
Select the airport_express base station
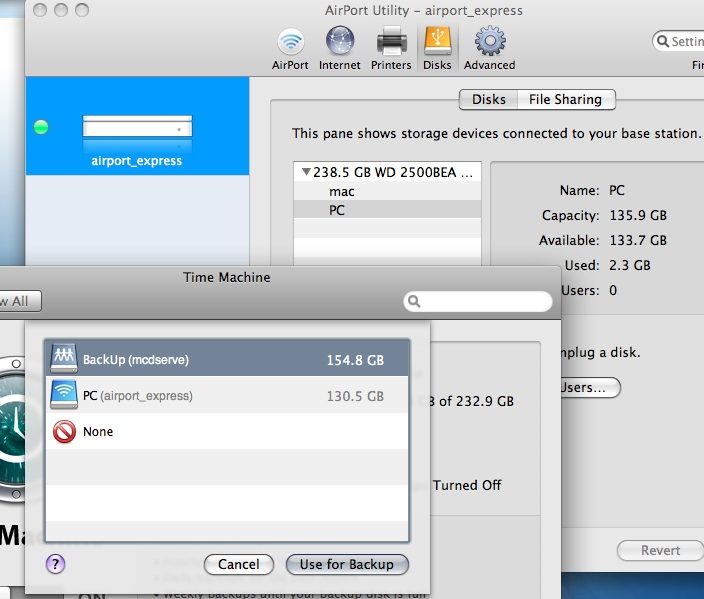point(137,126)
